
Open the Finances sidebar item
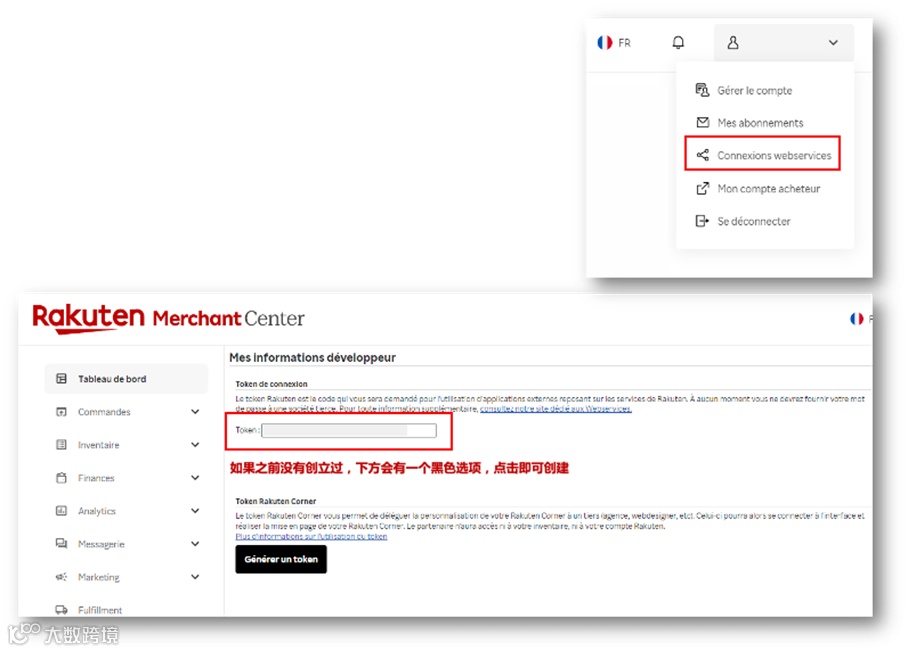(x=96, y=478)
